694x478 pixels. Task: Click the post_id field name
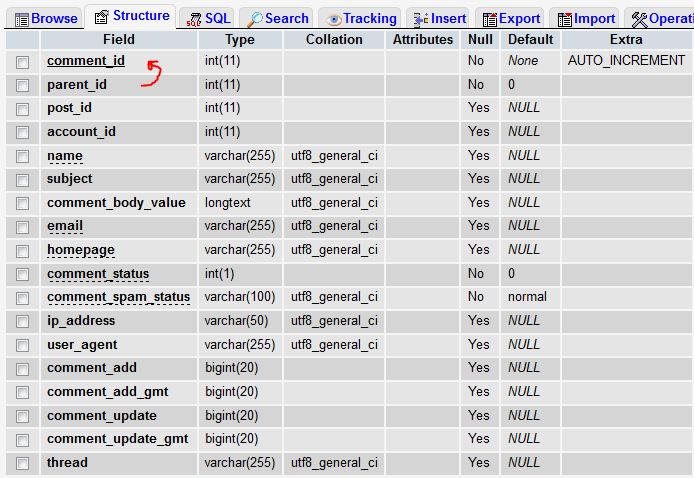[69, 108]
